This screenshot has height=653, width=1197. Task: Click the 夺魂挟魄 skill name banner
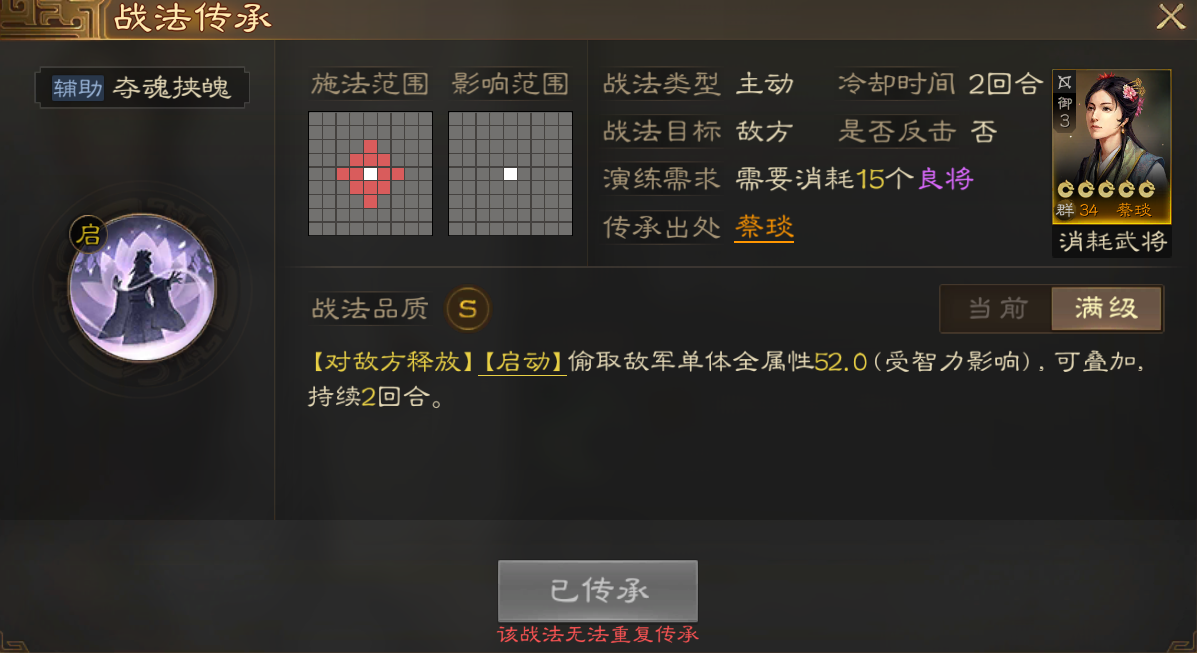(142, 88)
